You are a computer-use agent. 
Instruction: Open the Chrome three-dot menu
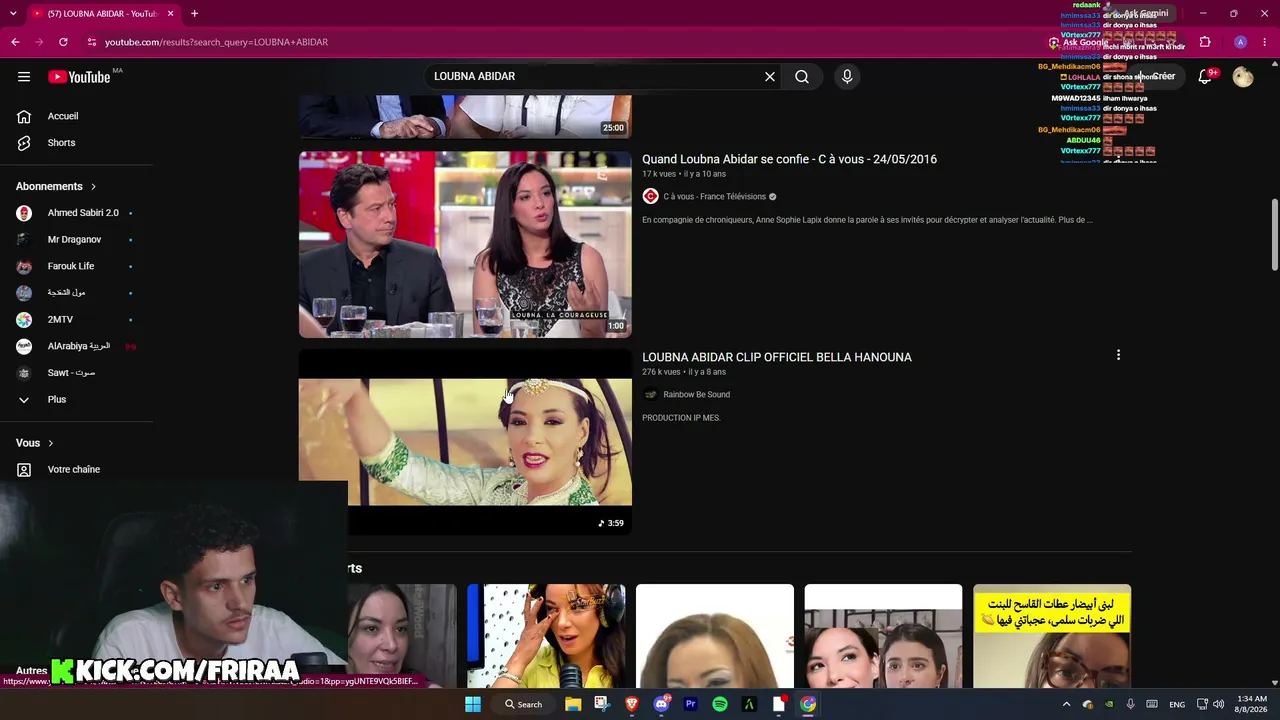[1266, 42]
